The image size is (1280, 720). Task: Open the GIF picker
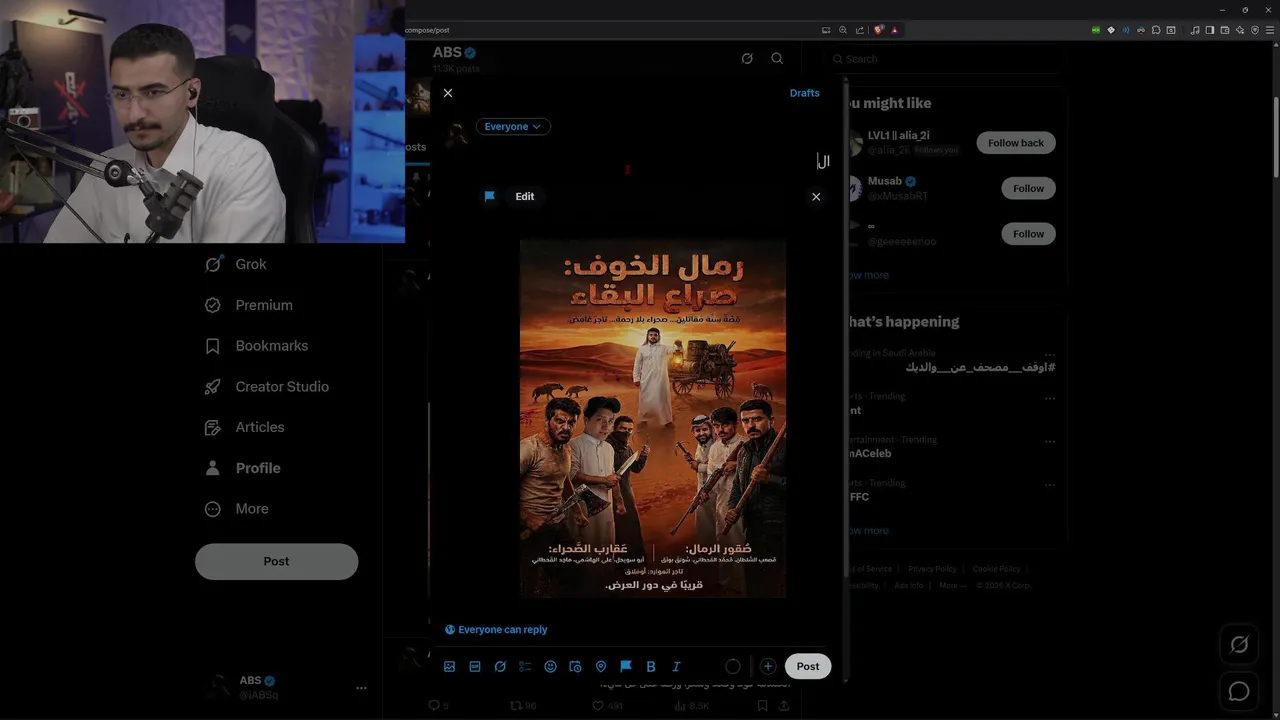(x=475, y=666)
